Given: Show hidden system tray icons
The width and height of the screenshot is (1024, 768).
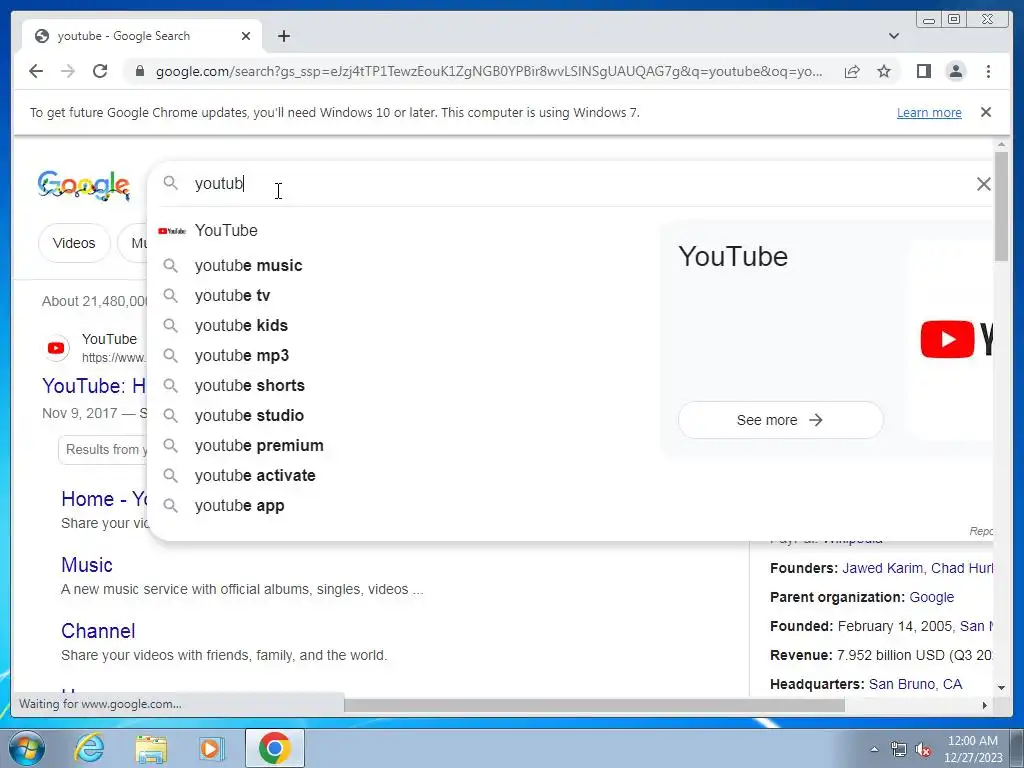Looking at the screenshot, I should click(874, 749).
